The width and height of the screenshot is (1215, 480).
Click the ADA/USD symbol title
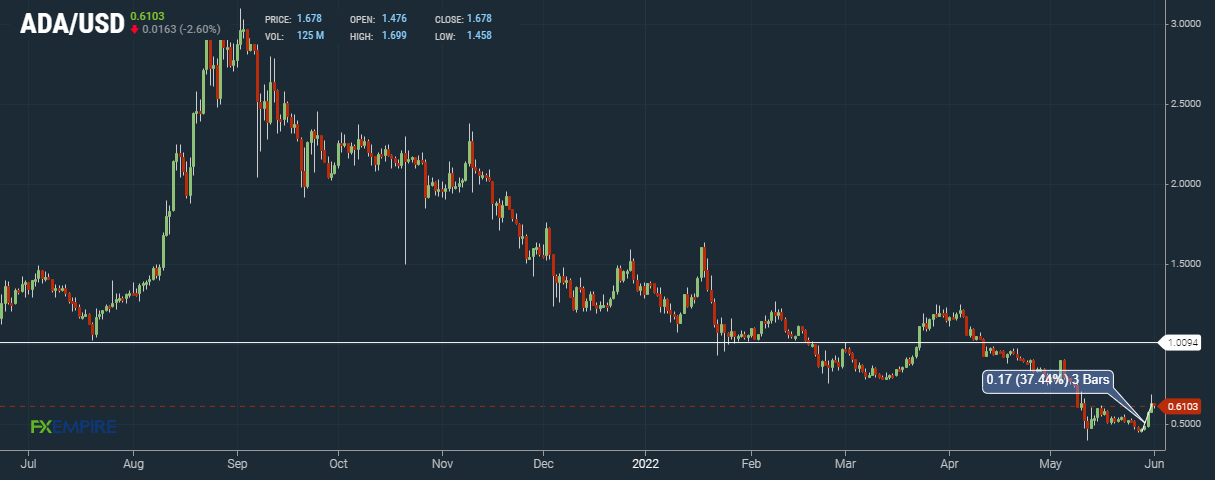72,24
